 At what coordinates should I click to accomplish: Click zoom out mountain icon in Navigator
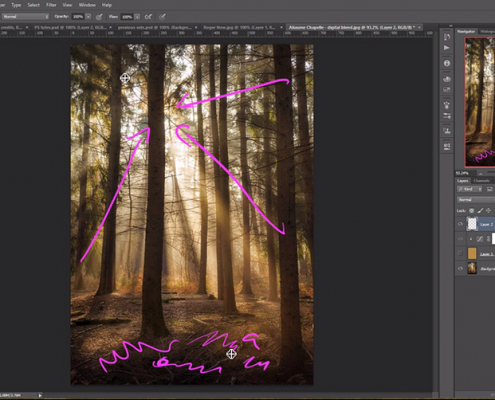coord(480,173)
